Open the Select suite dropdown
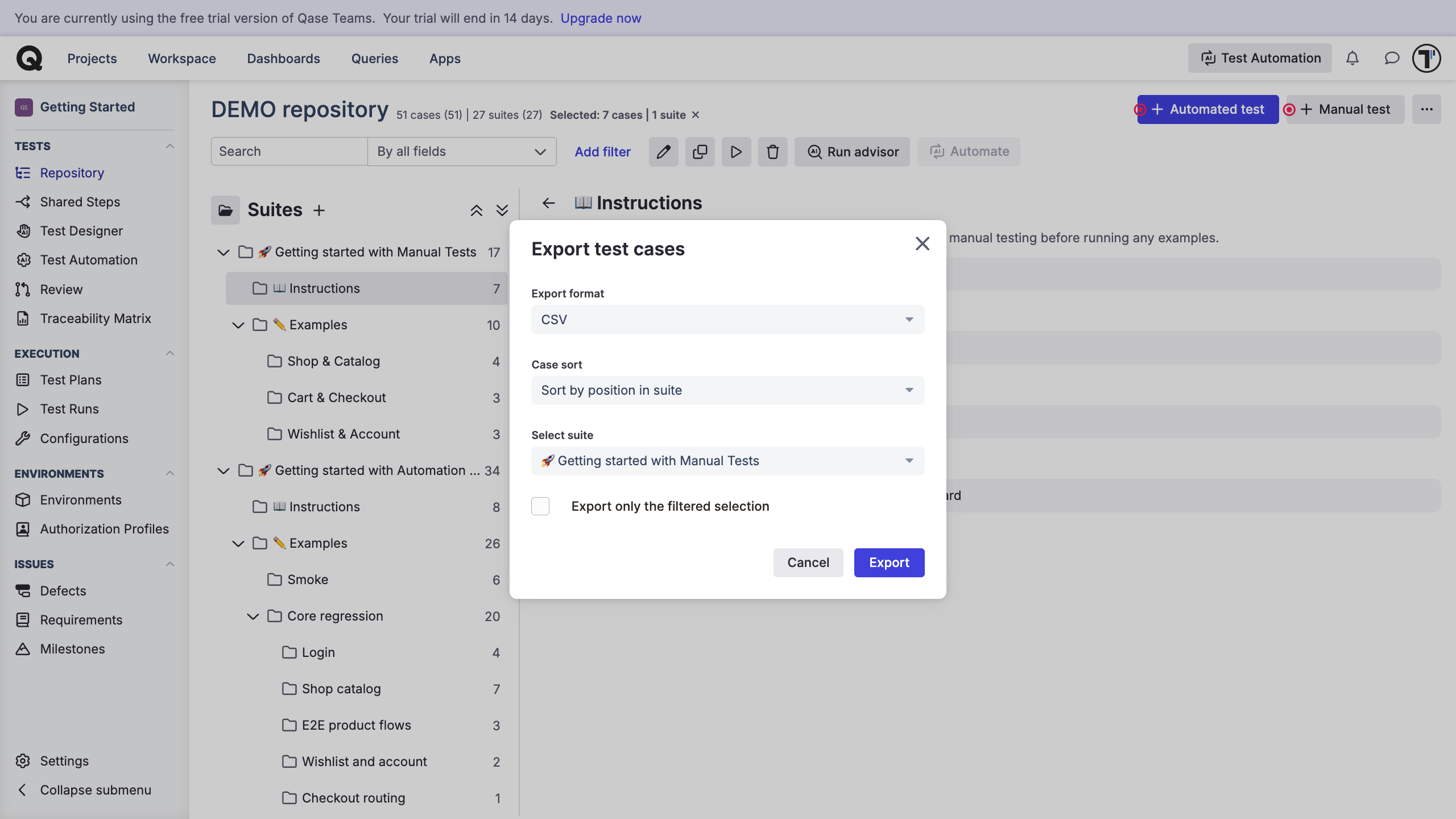Screen dimensions: 1456x819 click(727, 461)
